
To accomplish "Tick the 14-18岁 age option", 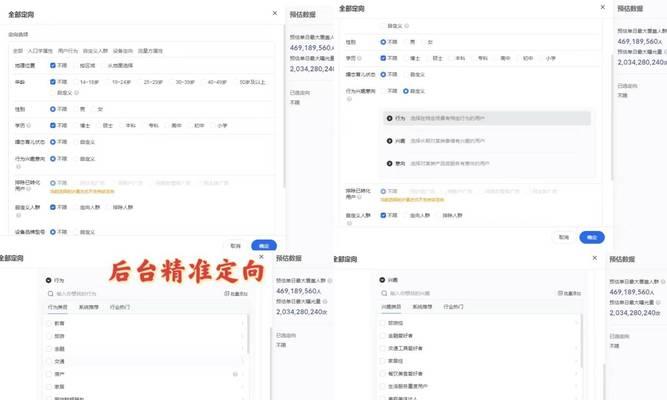I will (x=77, y=82).
